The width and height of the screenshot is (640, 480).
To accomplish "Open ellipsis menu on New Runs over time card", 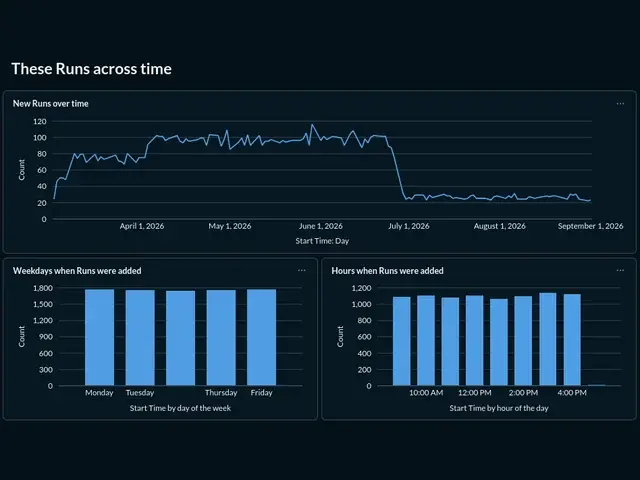I will coord(620,104).
